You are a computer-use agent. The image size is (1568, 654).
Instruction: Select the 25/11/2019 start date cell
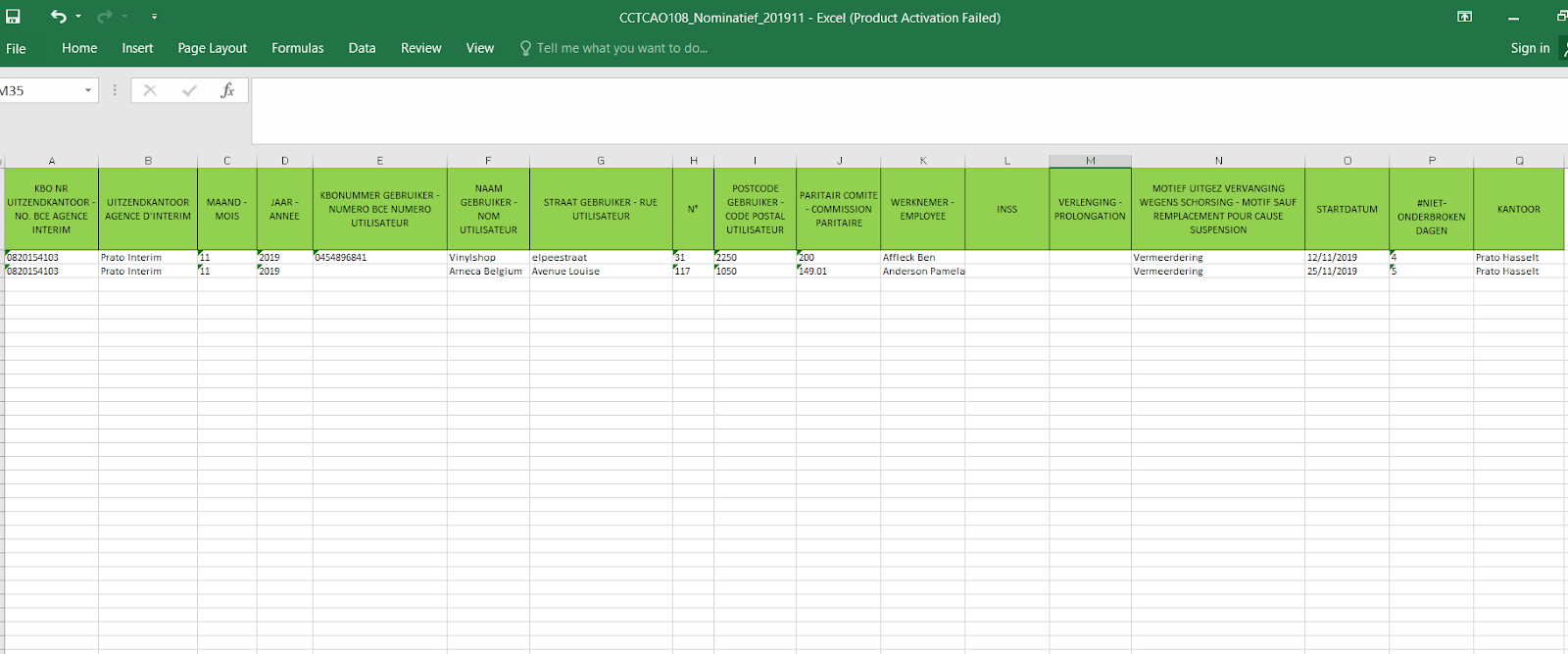pos(1347,271)
